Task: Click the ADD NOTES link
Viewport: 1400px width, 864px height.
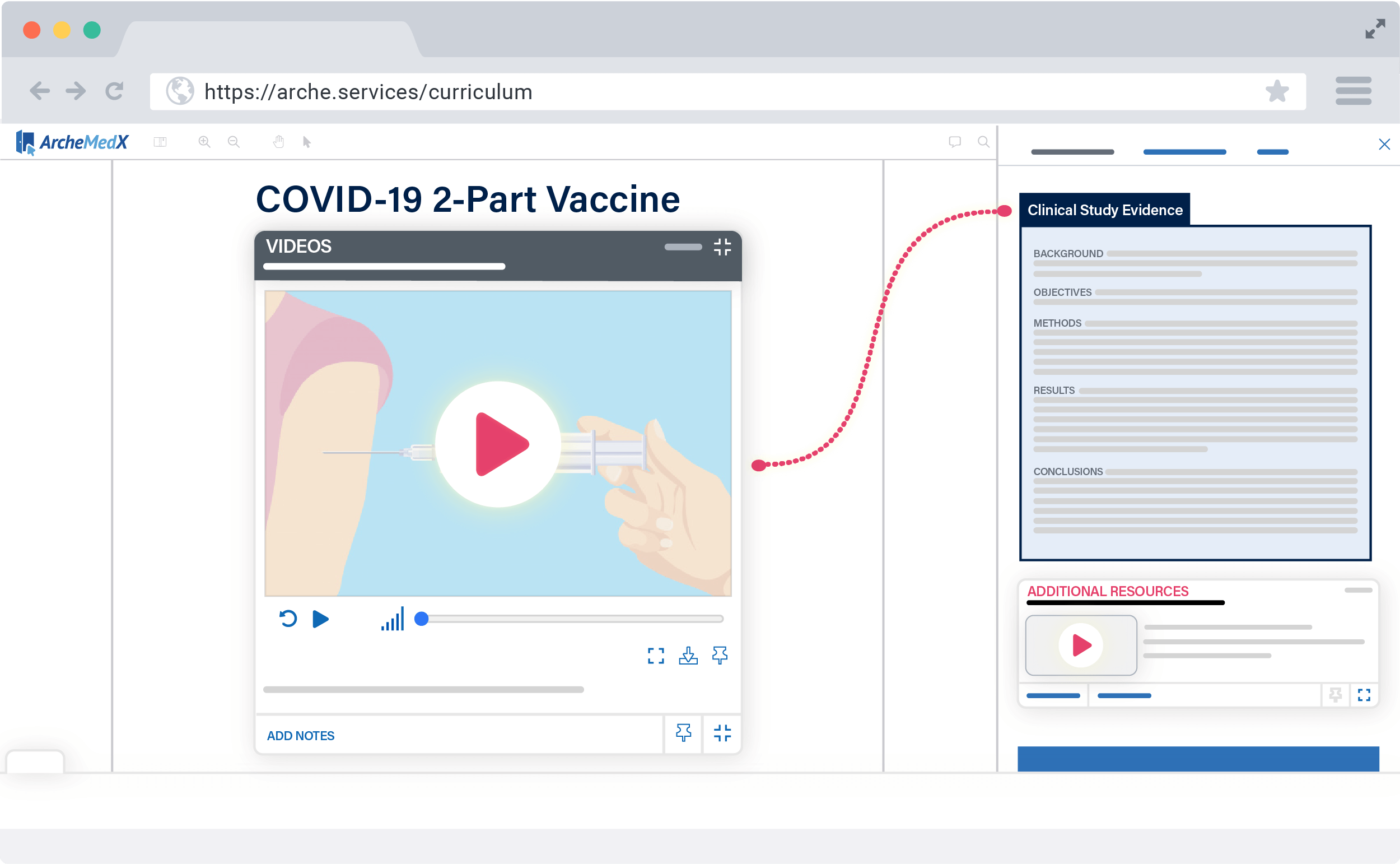Action: coord(301,736)
